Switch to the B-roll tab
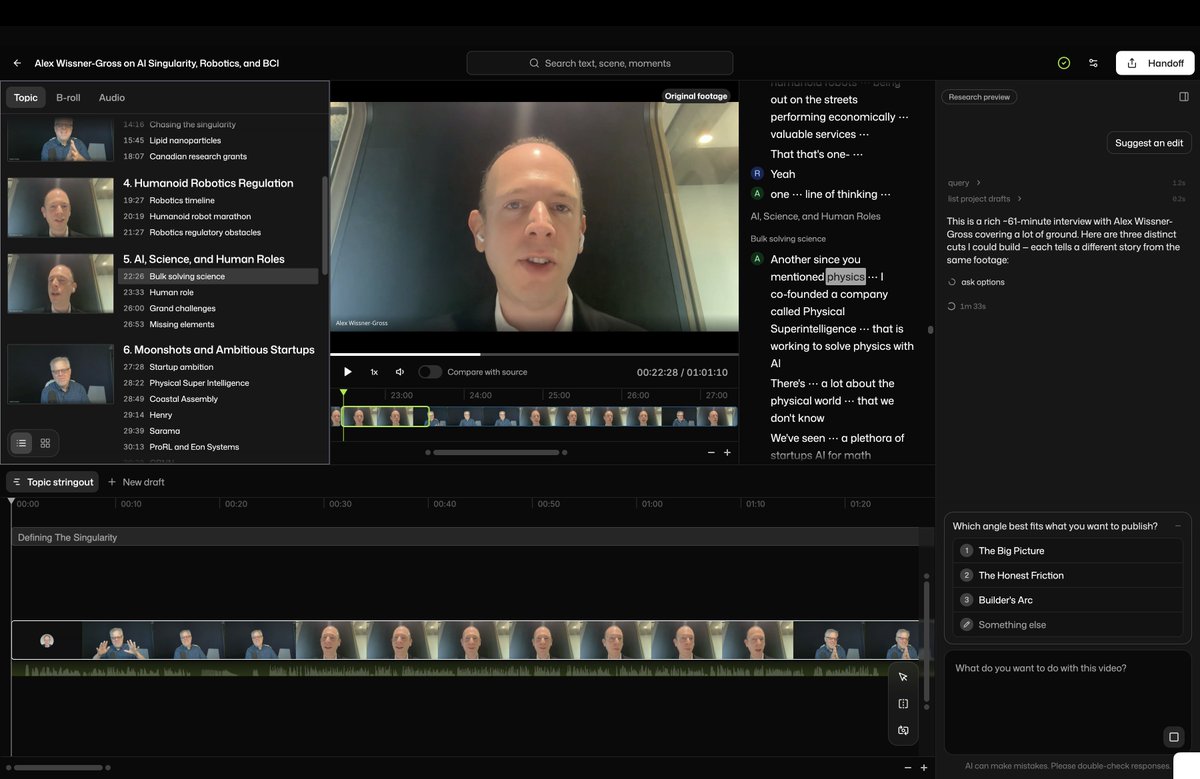Image resolution: width=1200 pixels, height=779 pixels. click(68, 98)
